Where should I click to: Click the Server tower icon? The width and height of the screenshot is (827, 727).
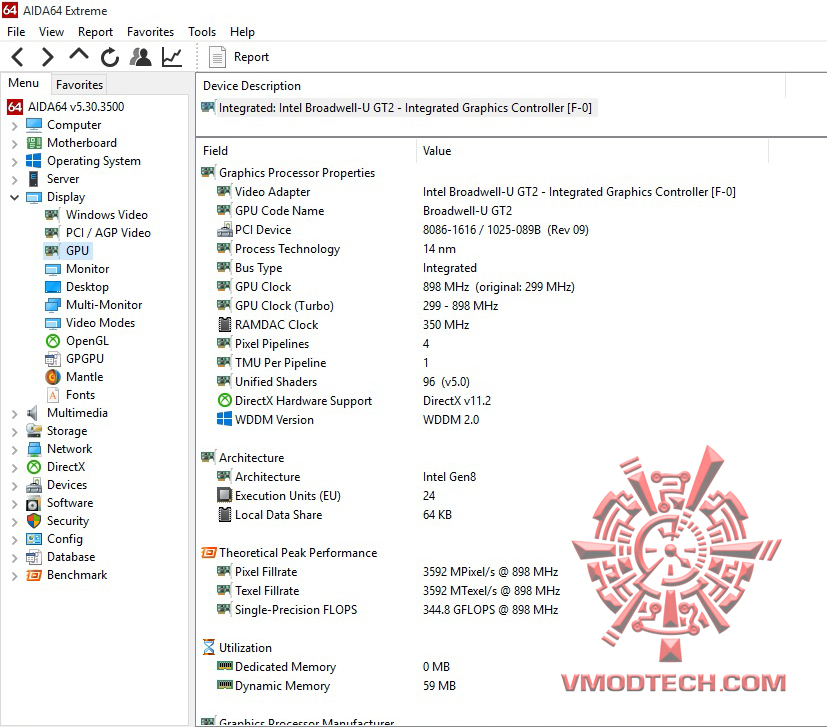33,179
